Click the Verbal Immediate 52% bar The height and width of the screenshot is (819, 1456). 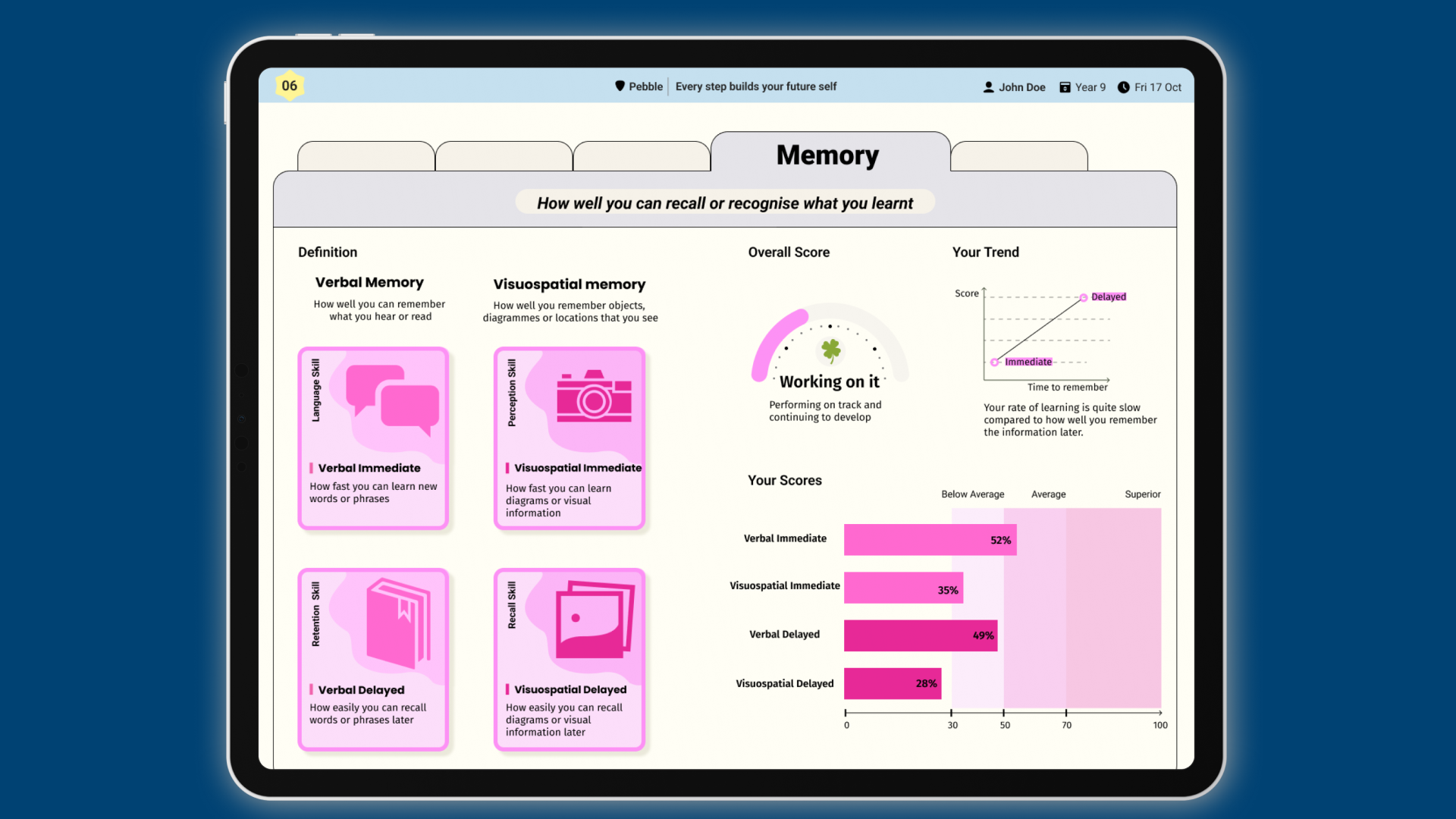tap(930, 540)
